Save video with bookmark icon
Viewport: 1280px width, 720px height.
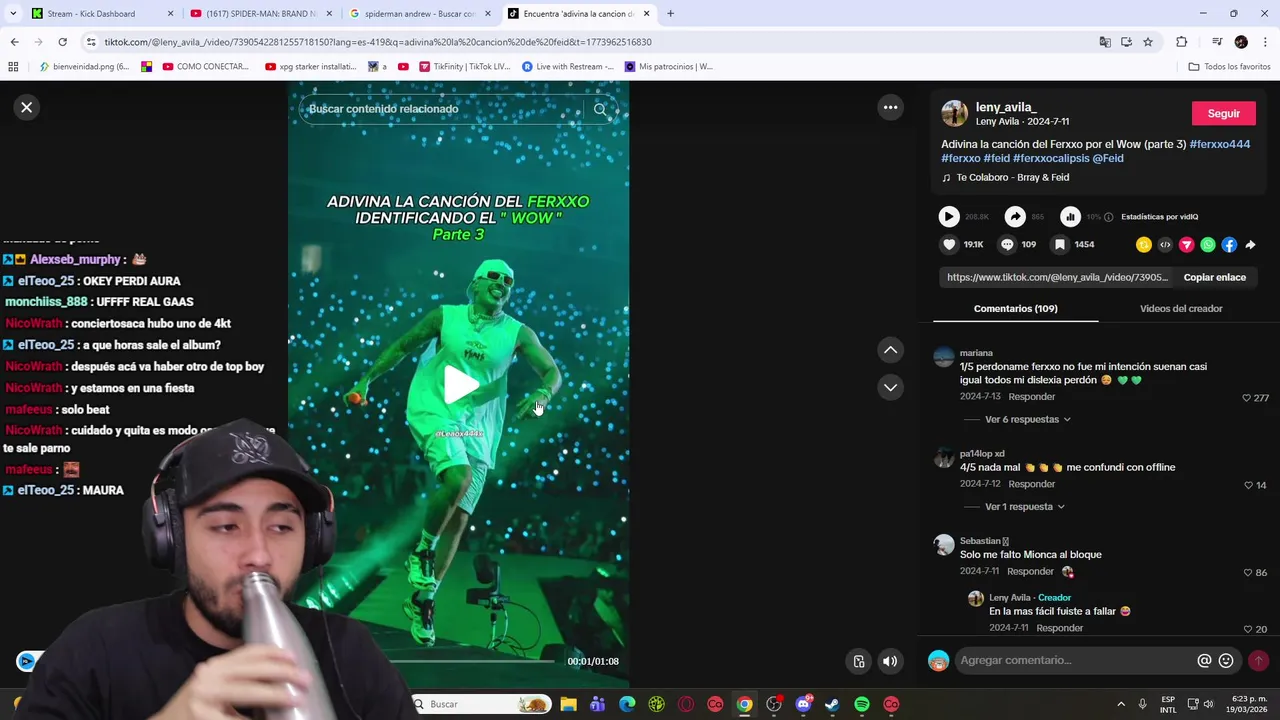[1059, 244]
